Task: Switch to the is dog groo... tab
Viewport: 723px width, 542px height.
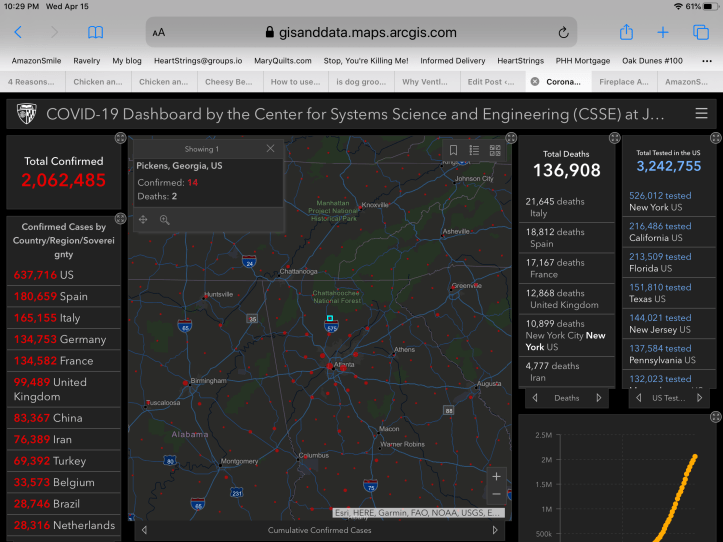Action: click(361, 82)
